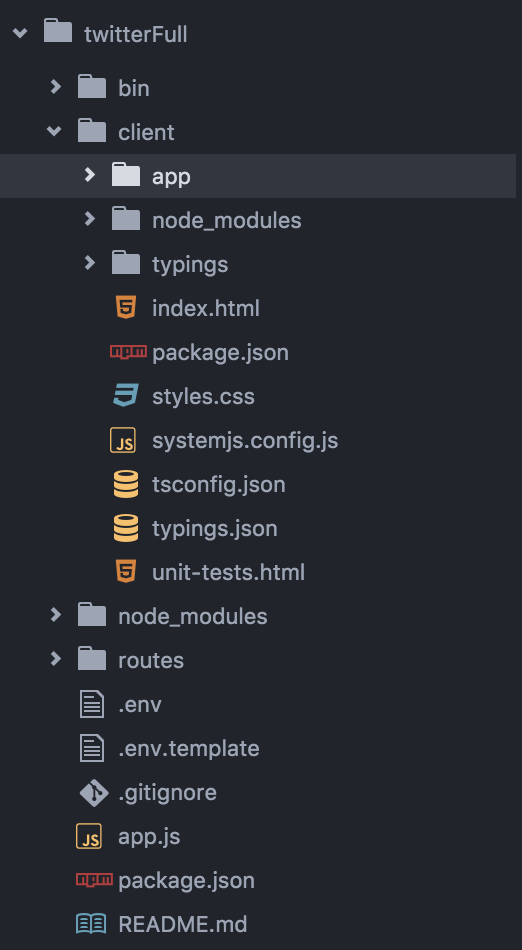Collapse the client folder chevron
This screenshot has height=950, width=522.
click(55, 131)
